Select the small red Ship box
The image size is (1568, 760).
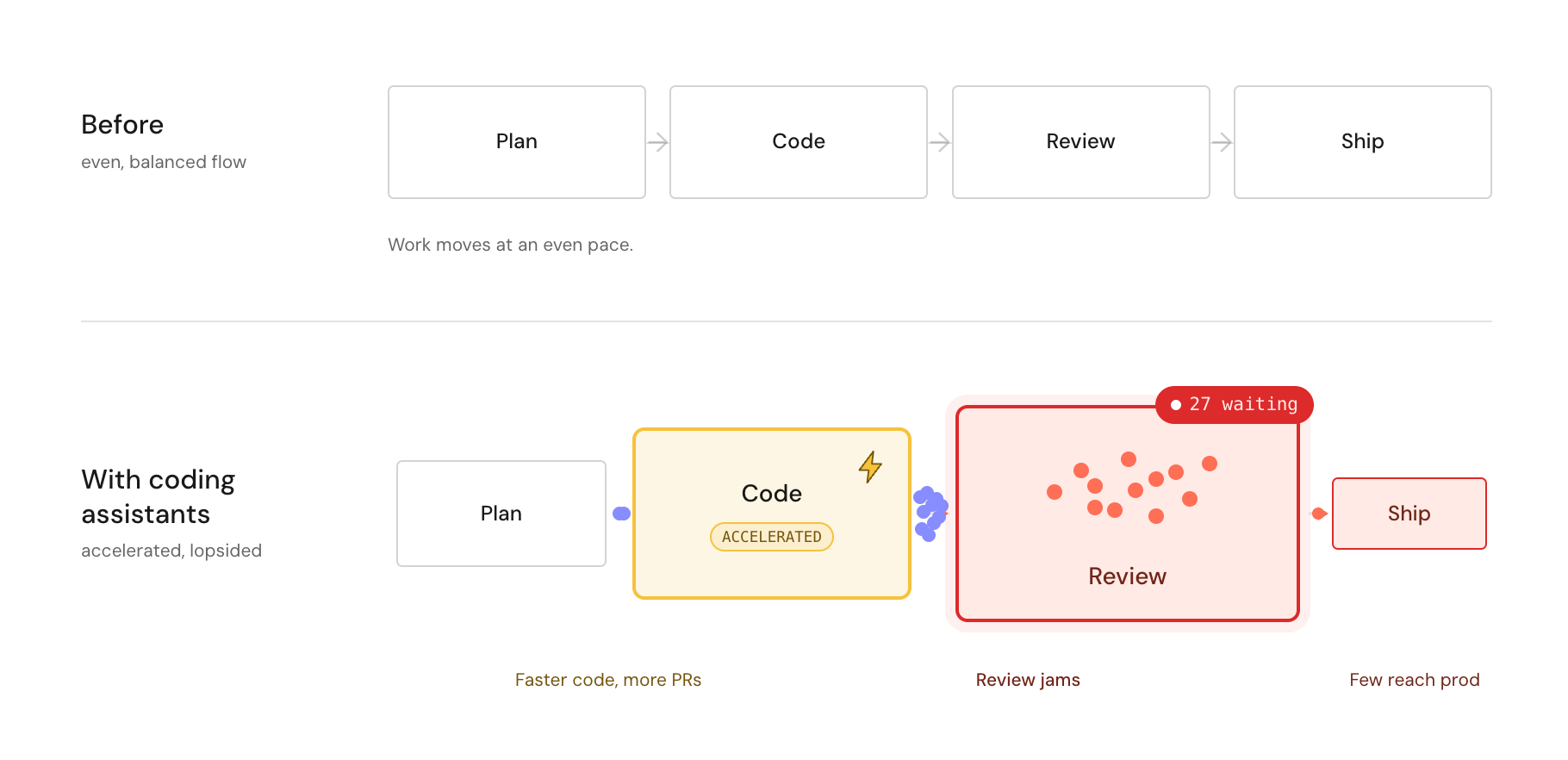tap(1409, 514)
